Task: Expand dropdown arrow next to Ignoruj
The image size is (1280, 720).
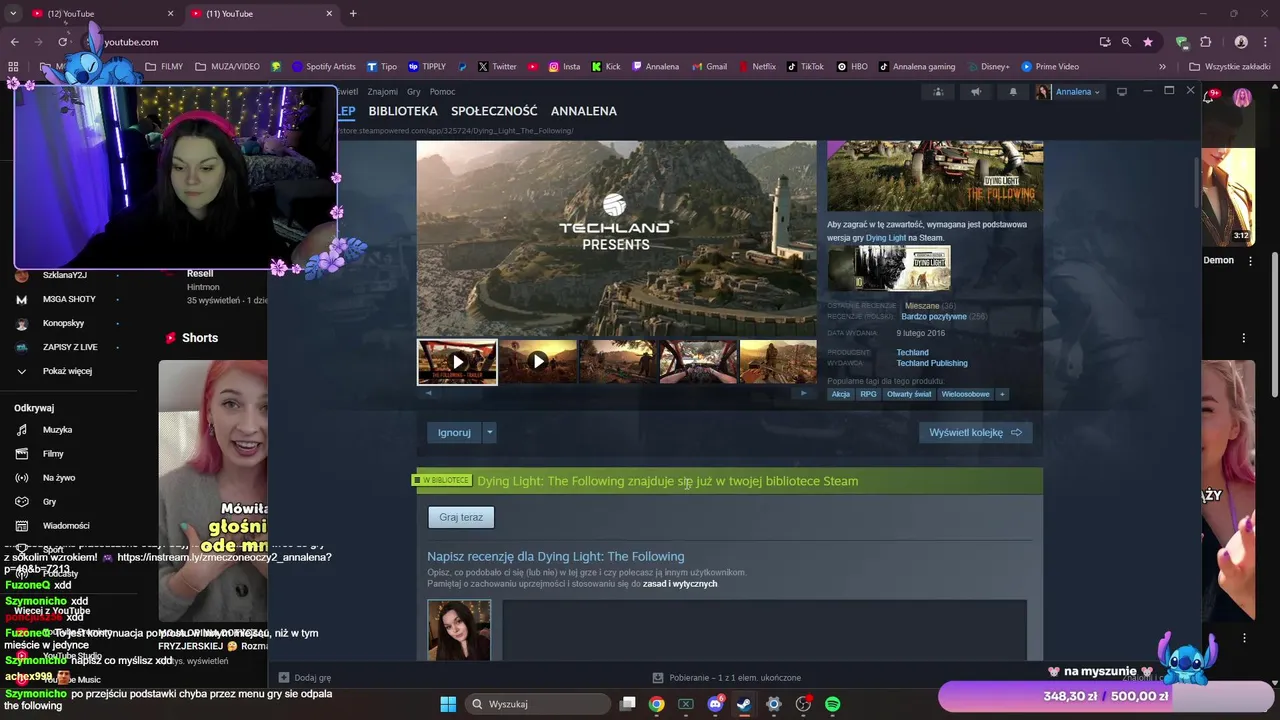Action: pyautogui.click(x=489, y=433)
